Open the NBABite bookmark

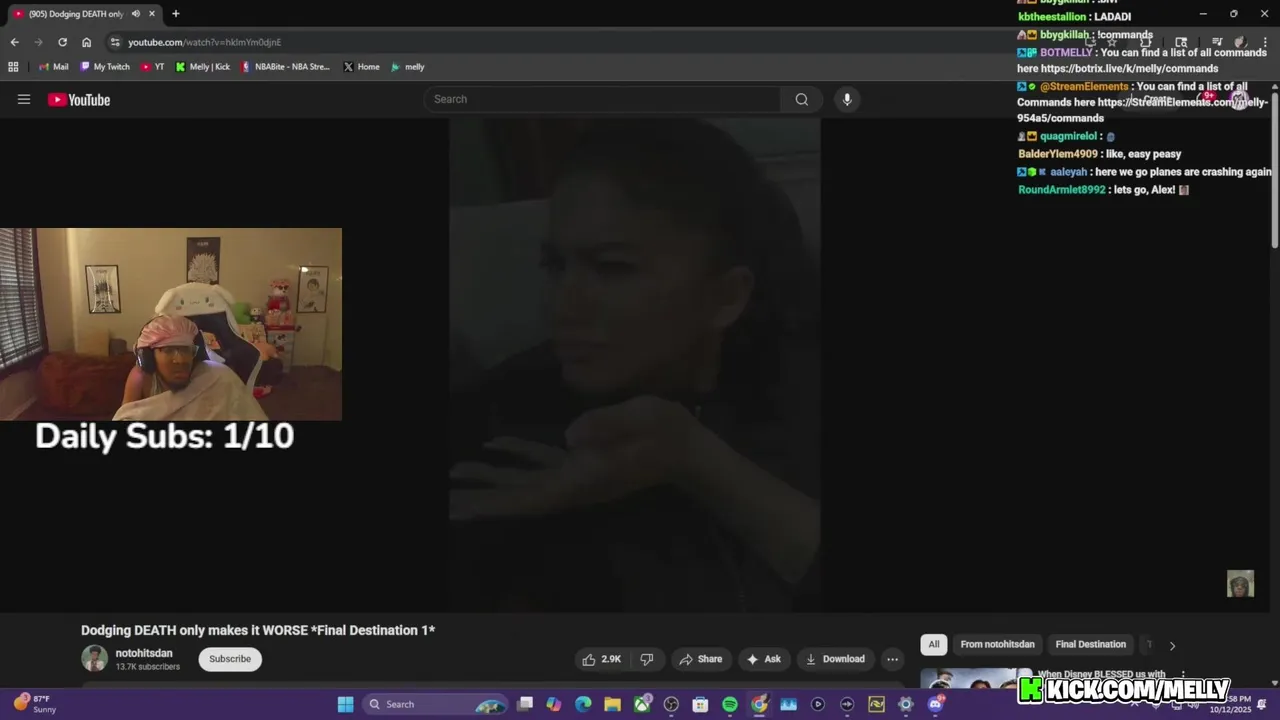click(x=285, y=67)
